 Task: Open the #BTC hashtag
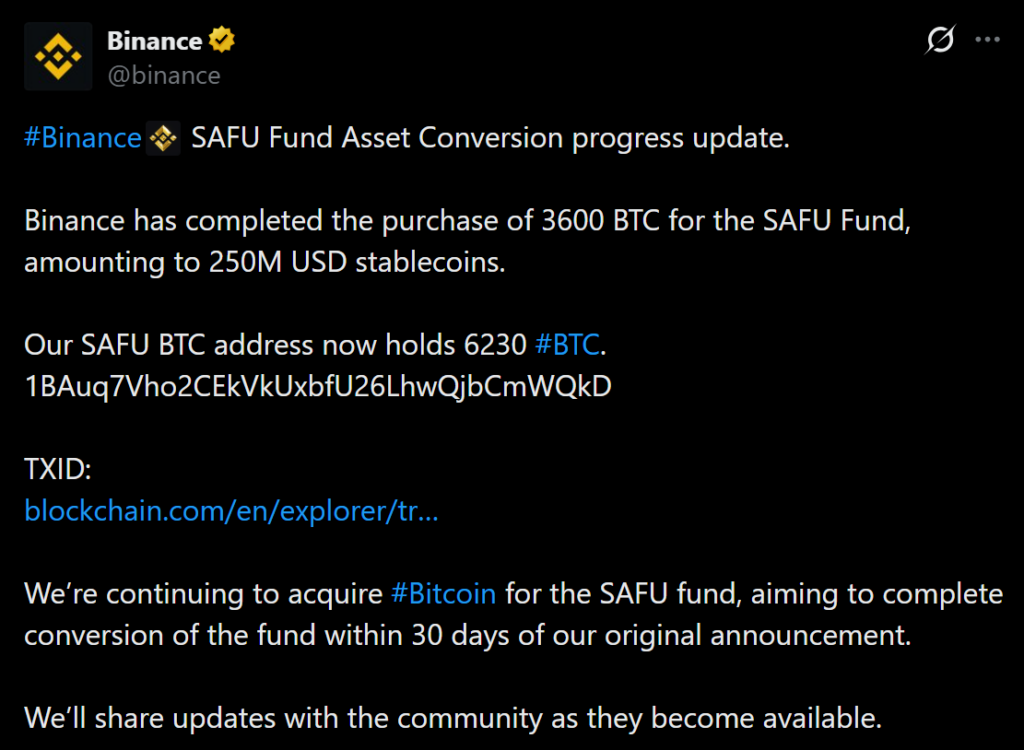coord(568,346)
